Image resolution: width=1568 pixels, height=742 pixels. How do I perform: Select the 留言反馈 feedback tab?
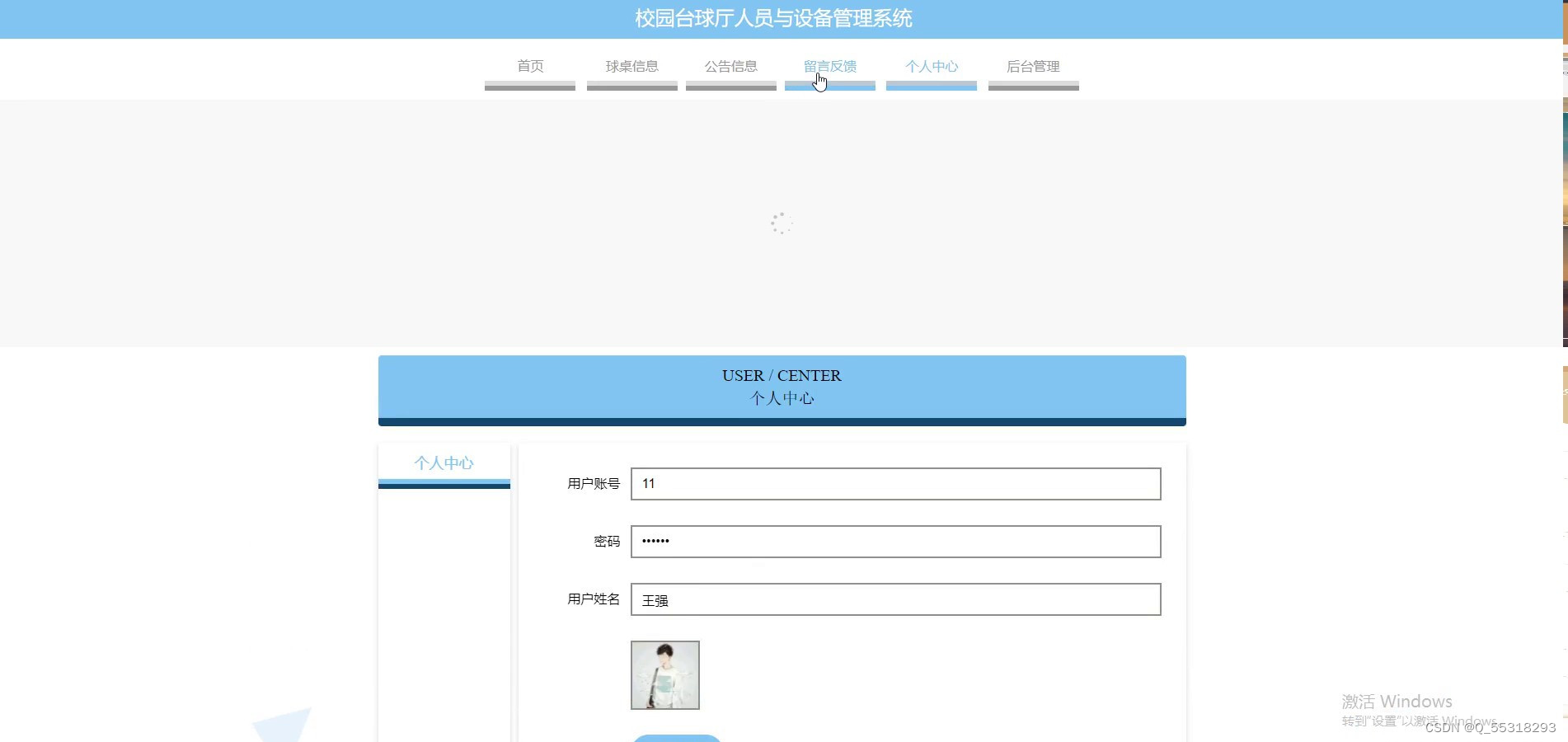829,67
